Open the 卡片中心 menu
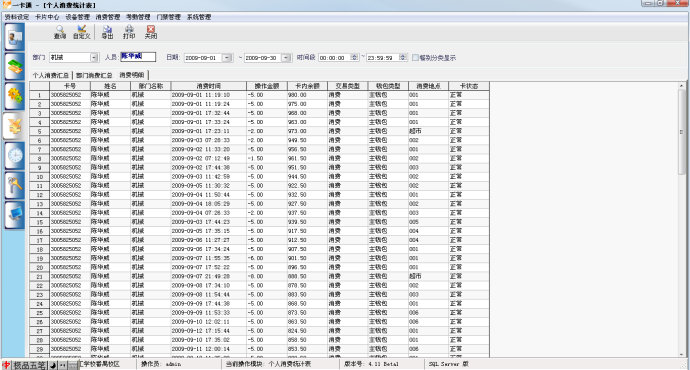The width and height of the screenshot is (690, 370). coord(47,17)
